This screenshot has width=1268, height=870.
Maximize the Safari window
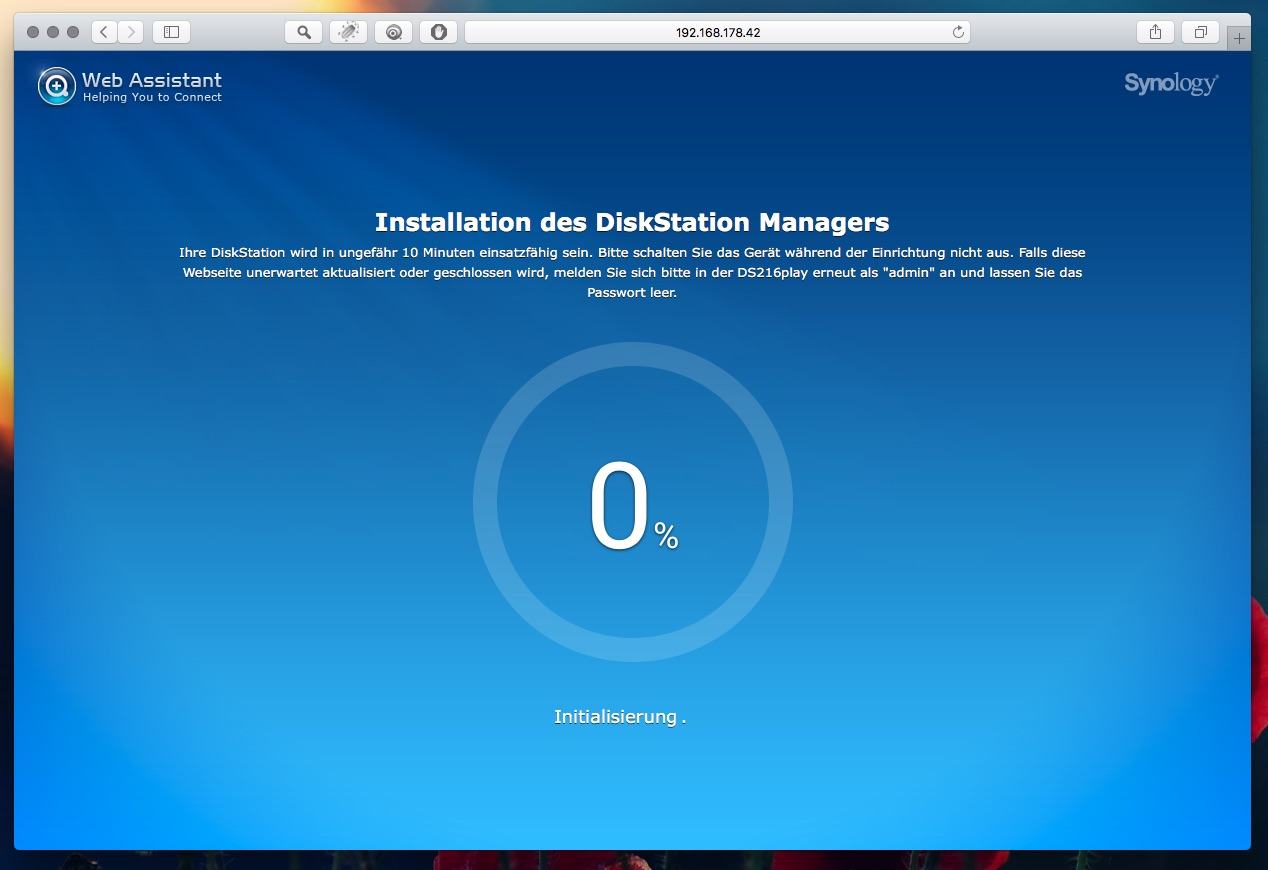[x=73, y=32]
